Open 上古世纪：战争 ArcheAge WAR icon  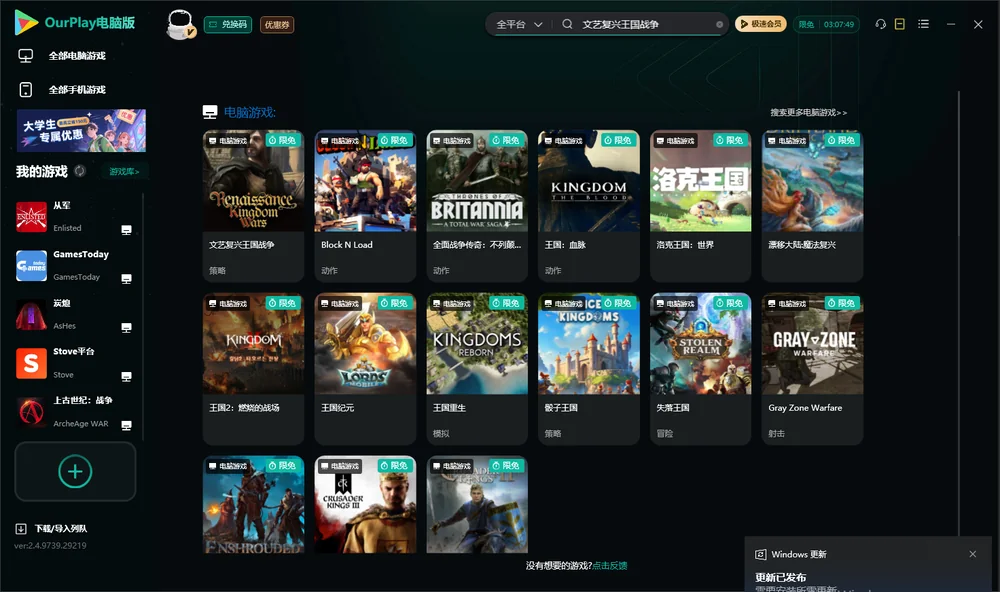[x=31, y=413]
